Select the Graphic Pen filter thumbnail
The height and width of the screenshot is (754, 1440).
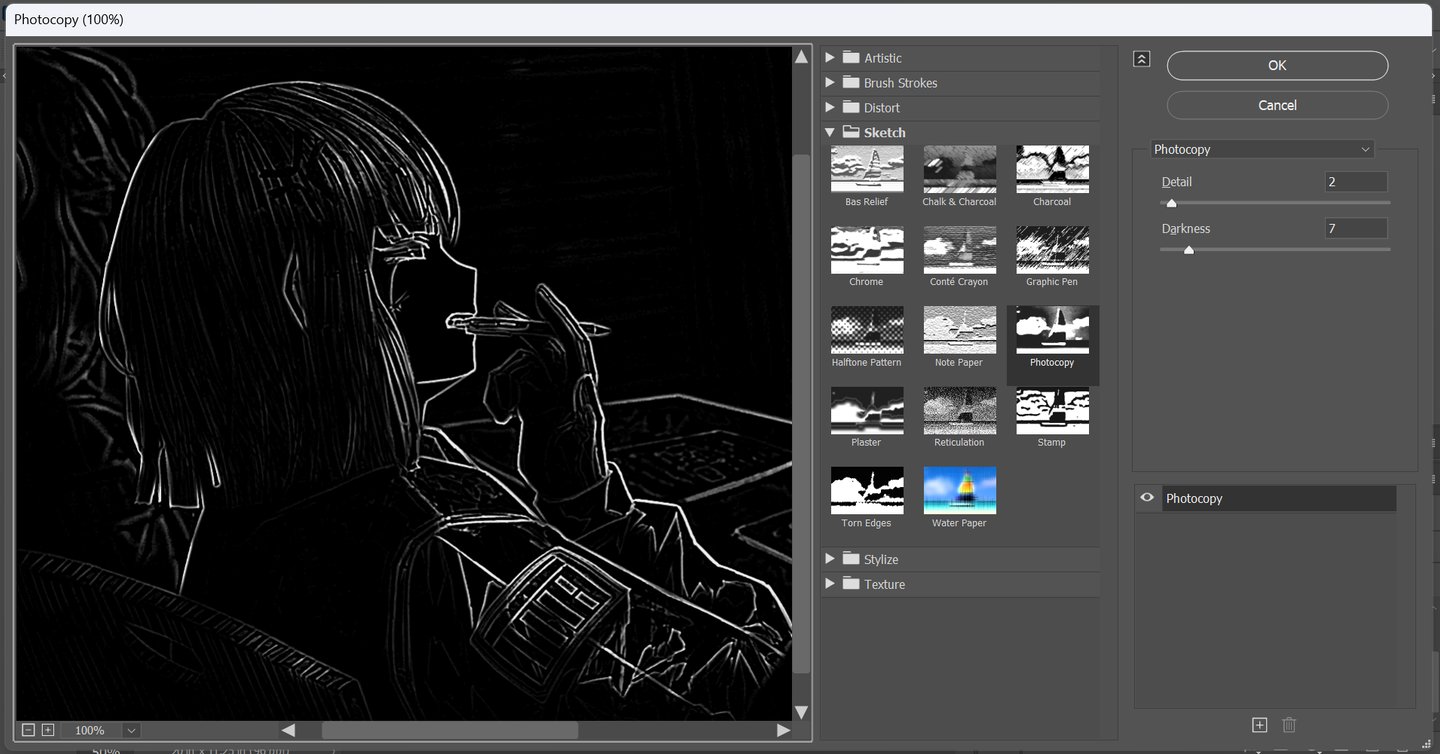tap(1052, 250)
